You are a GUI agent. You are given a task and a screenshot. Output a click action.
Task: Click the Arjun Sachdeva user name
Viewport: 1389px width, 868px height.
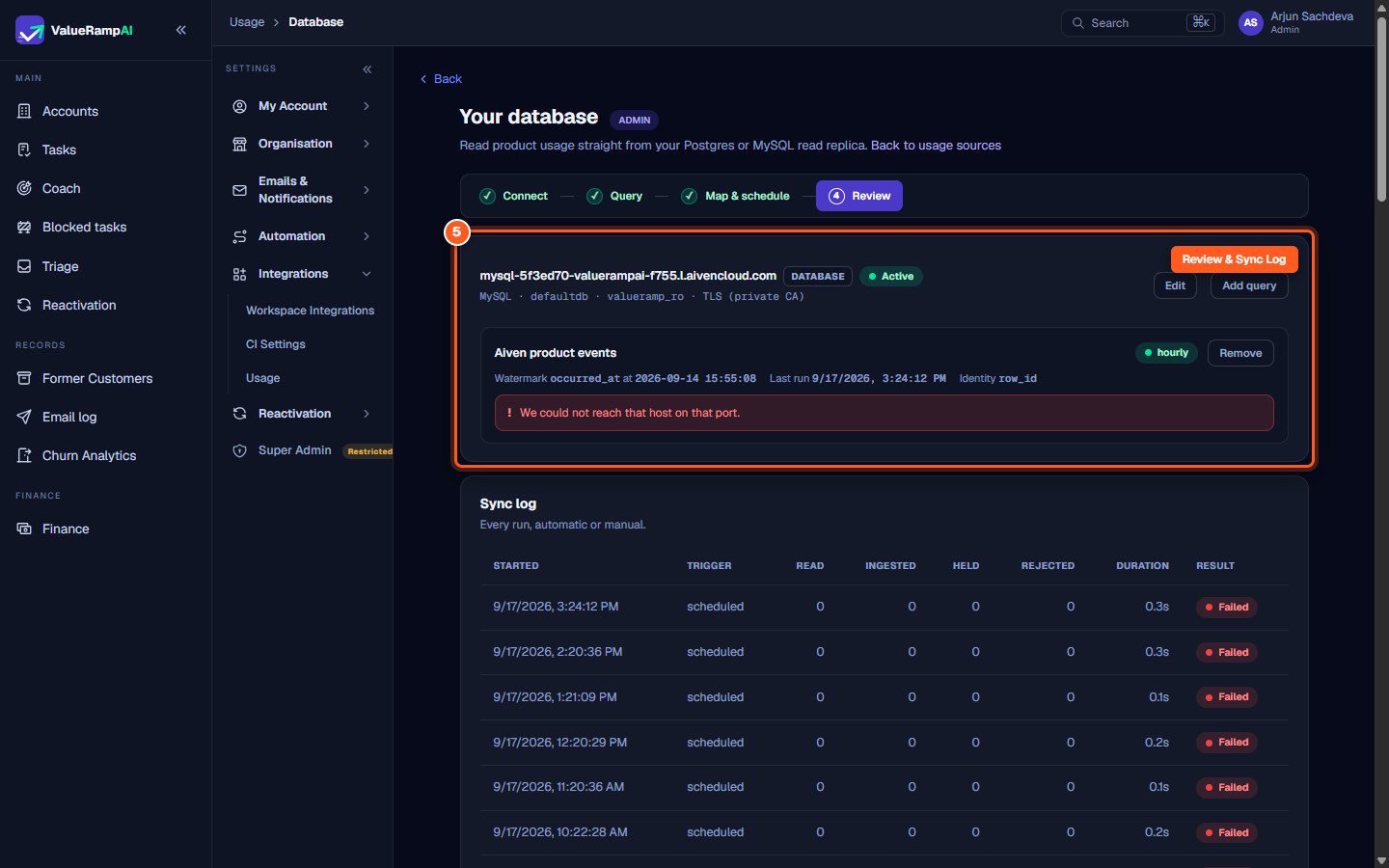(1312, 16)
